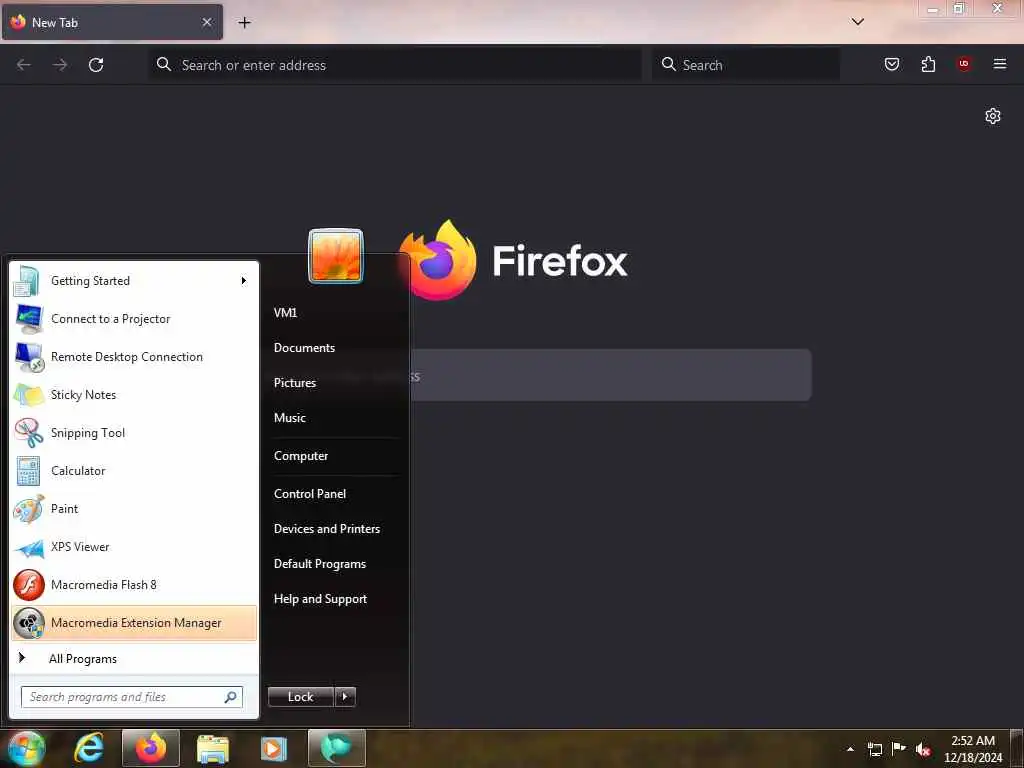
Task: Launch Windows Media Player from taskbar
Action: 274,749
